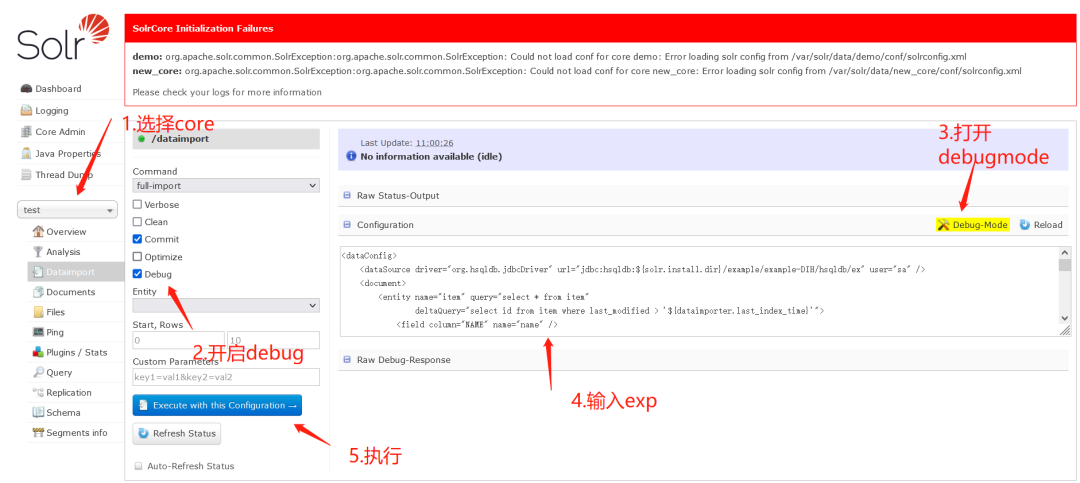Click the Last Update 11:00:26 timestamp
The height and width of the screenshot is (483, 1080).
point(434,143)
